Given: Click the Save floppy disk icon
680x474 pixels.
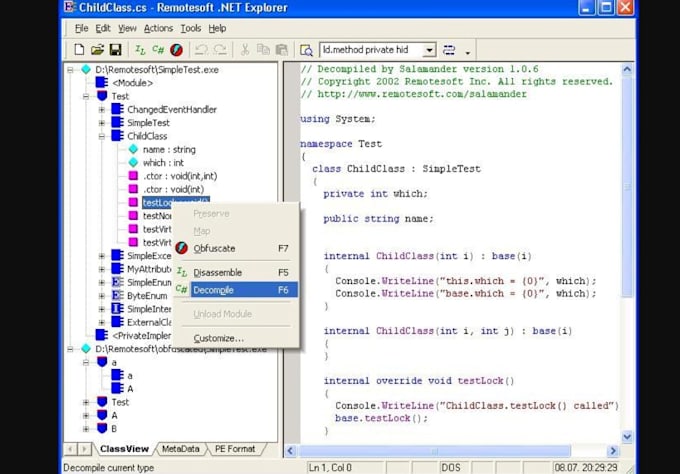Looking at the screenshot, I should click(115, 50).
